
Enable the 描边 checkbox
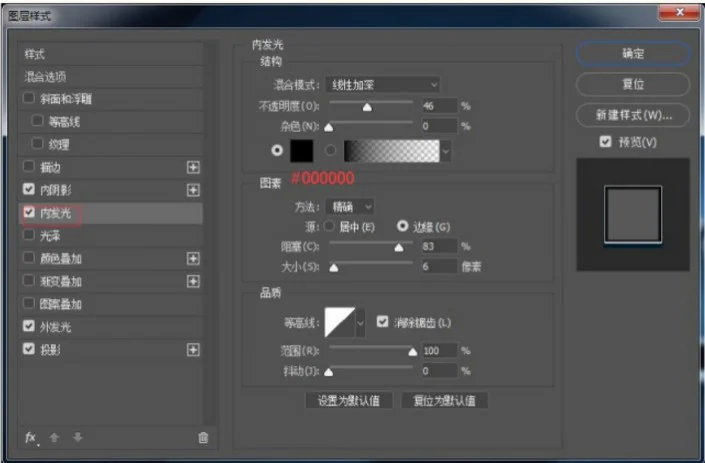point(29,166)
